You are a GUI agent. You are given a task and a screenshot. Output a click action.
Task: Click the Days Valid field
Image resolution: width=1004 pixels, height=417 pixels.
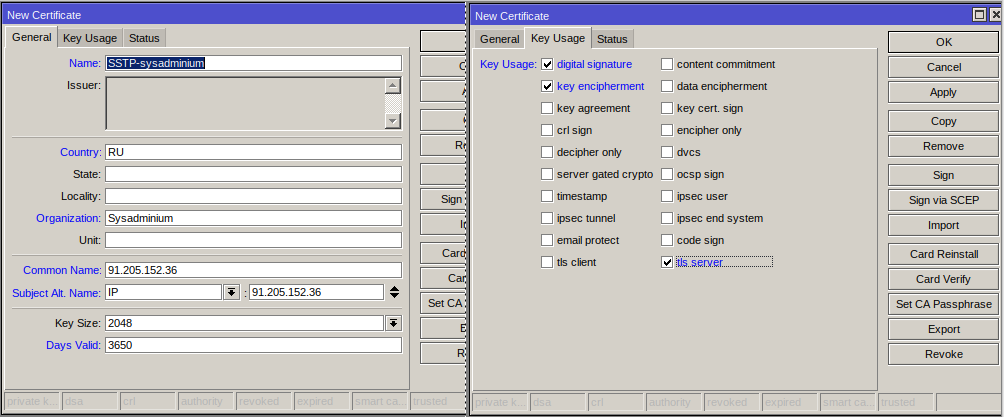(x=254, y=345)
